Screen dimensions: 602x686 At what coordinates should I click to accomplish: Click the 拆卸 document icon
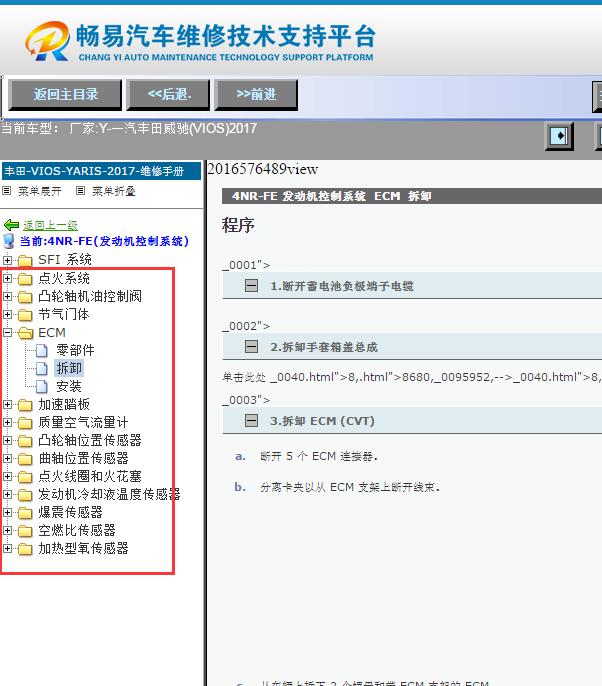coord(42,368)
